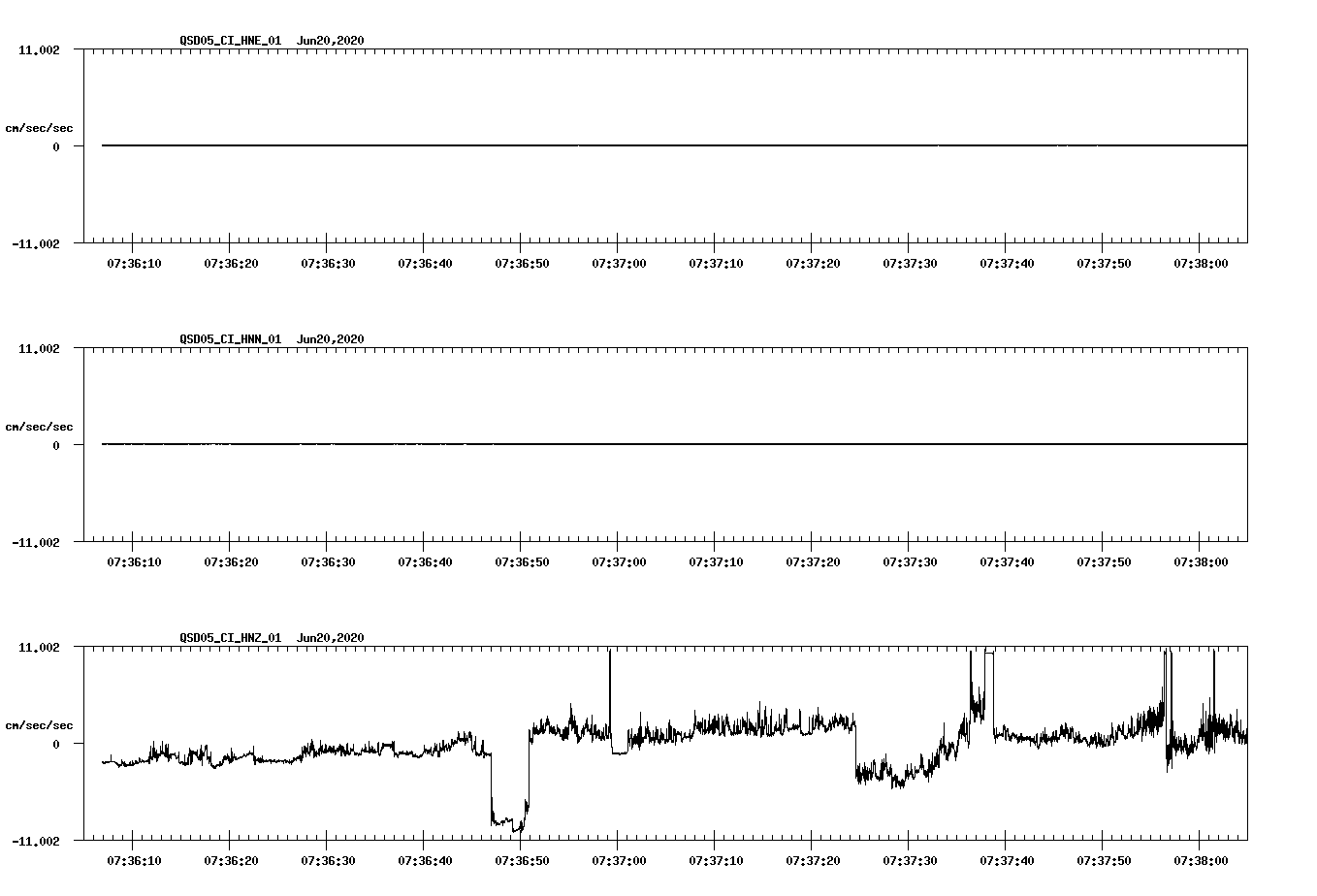Click the Jun20,2020 date on HNZ plot
The height and width of the screenshot is (896, 1317).
pos(331,638)
